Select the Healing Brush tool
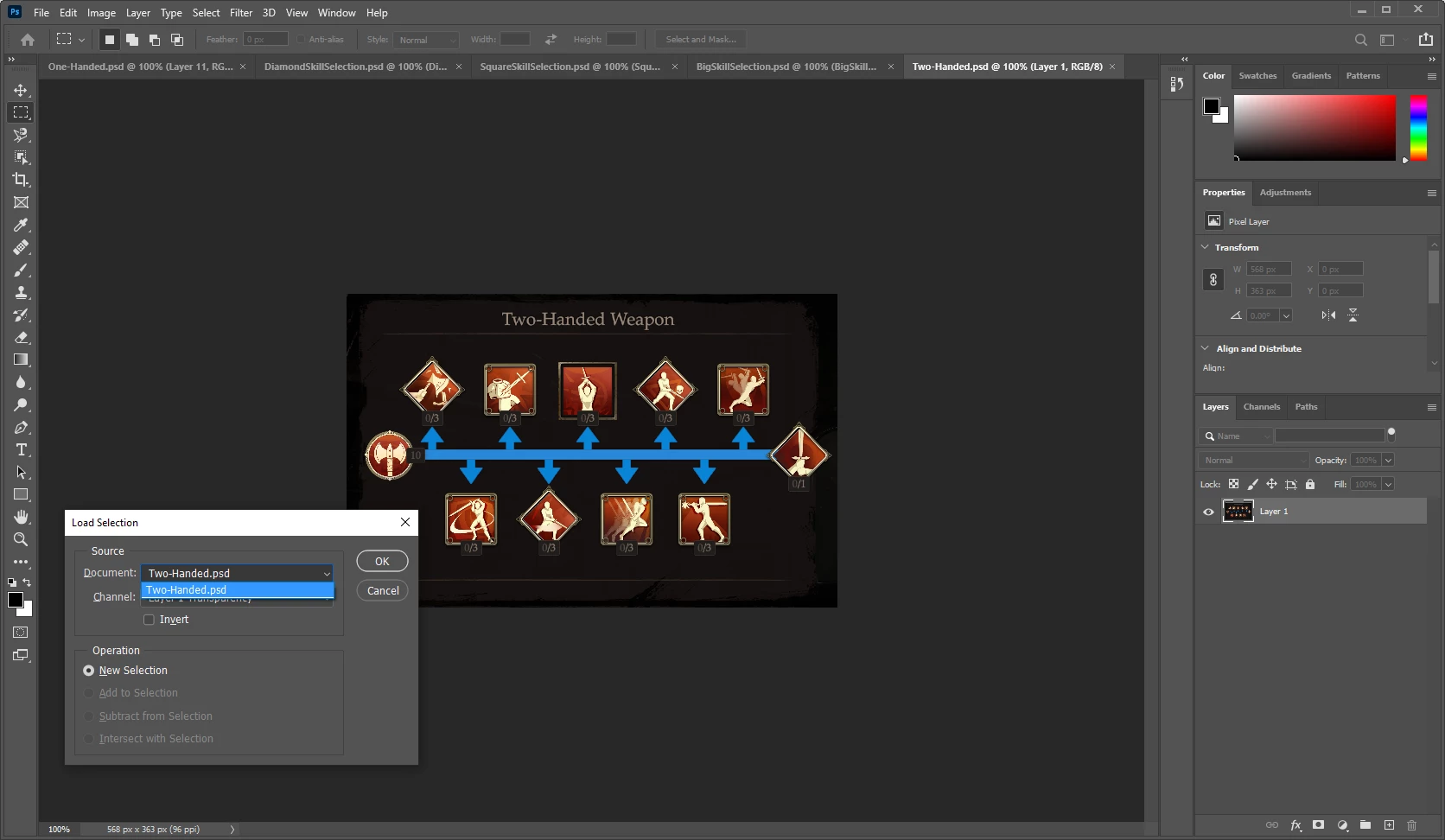 [x=21, y=247]
